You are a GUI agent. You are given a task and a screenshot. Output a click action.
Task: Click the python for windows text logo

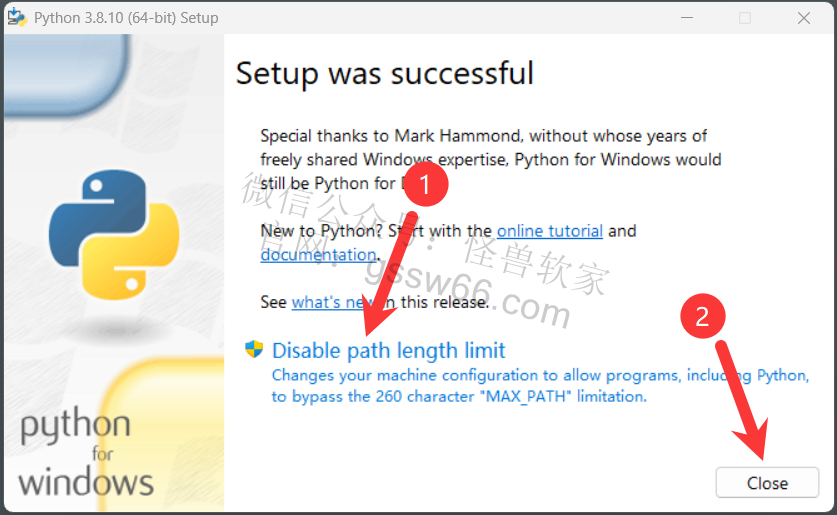point(86,451)
